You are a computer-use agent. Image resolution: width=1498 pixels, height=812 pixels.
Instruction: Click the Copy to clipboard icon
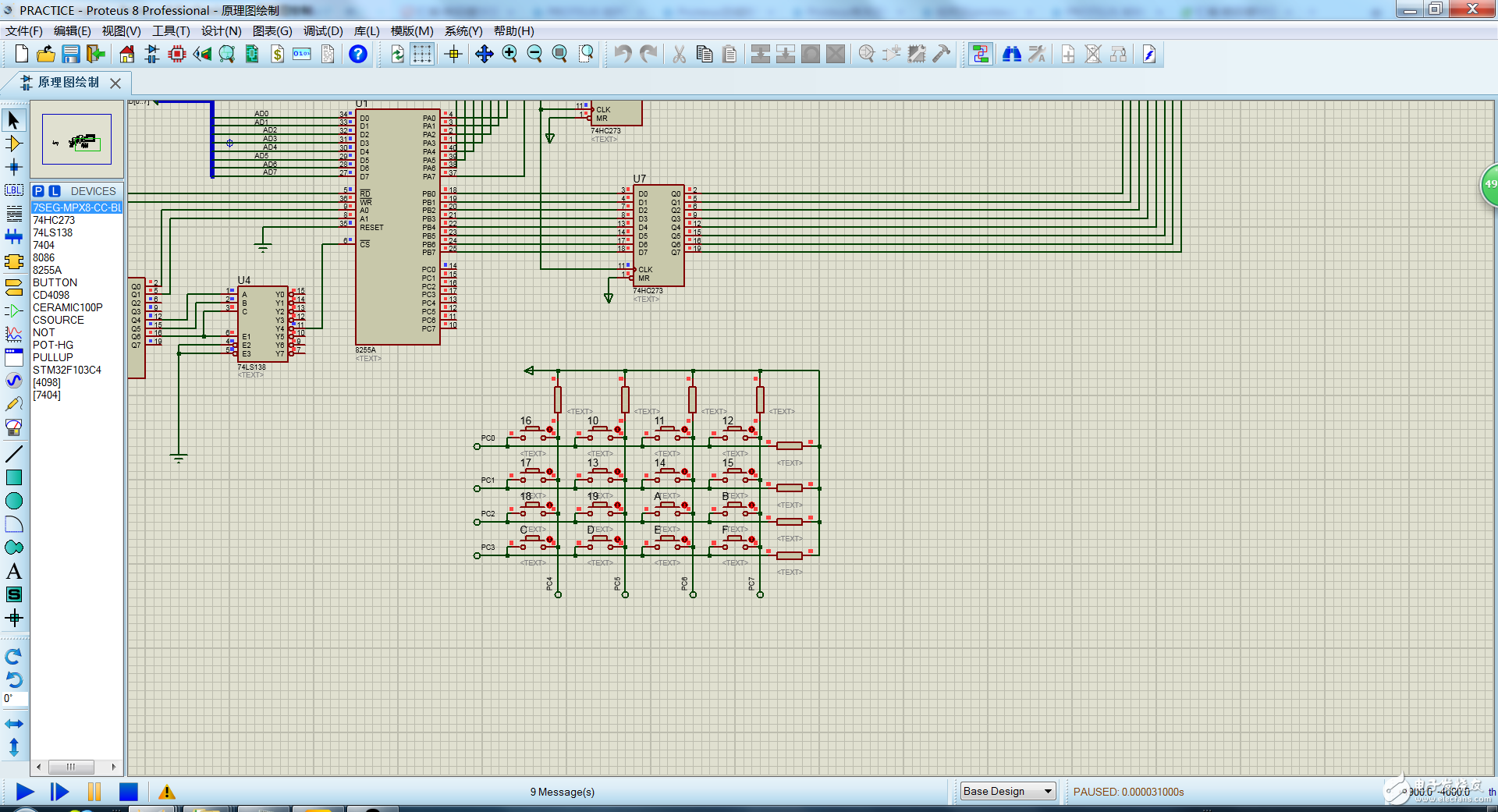pos(704,54)
